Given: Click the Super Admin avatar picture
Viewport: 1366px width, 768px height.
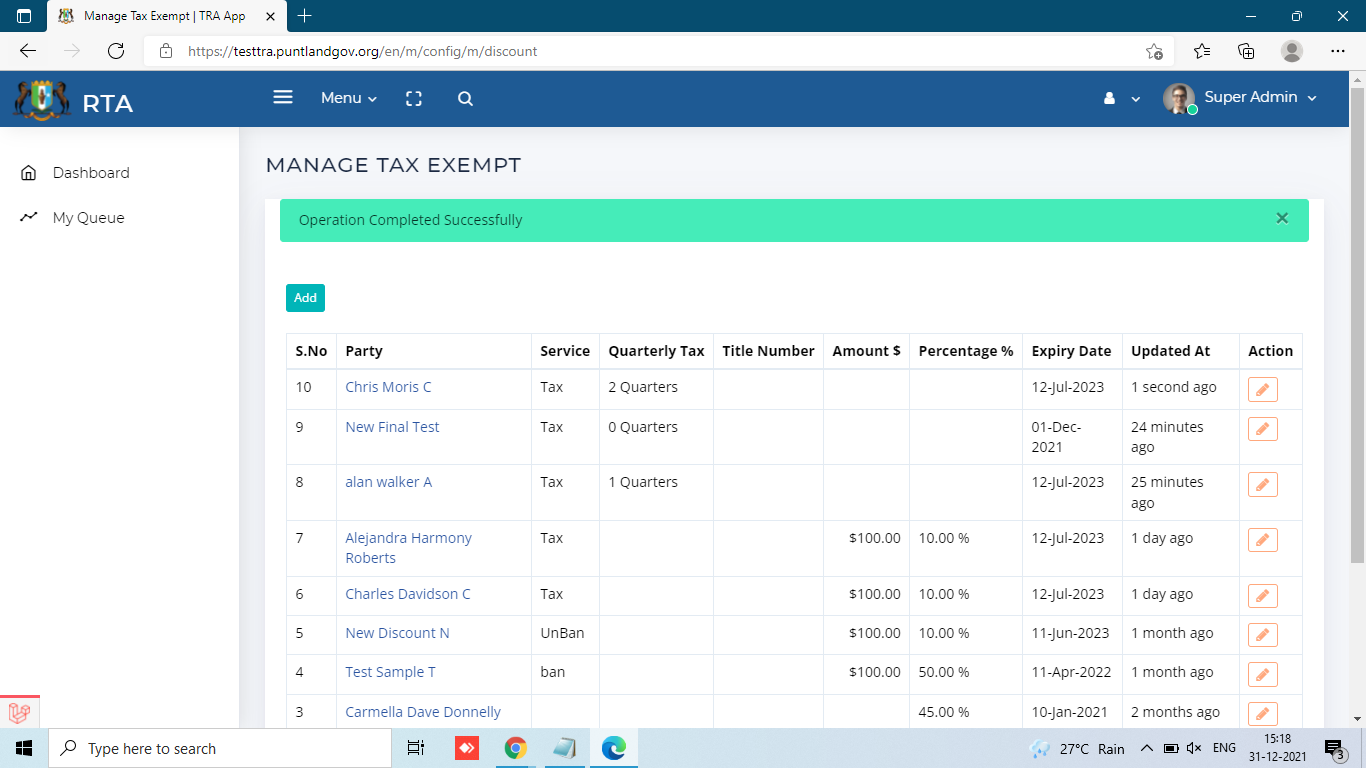Looking at the screenshot, I should tap(1179, 98).
